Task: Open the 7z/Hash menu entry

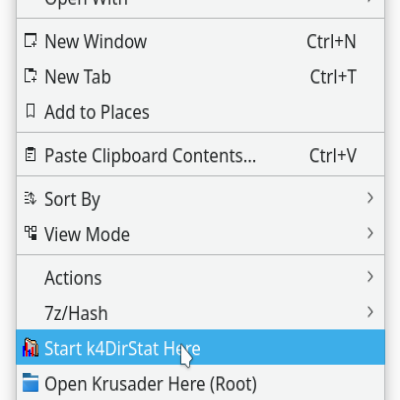Action: pos(200,313)
